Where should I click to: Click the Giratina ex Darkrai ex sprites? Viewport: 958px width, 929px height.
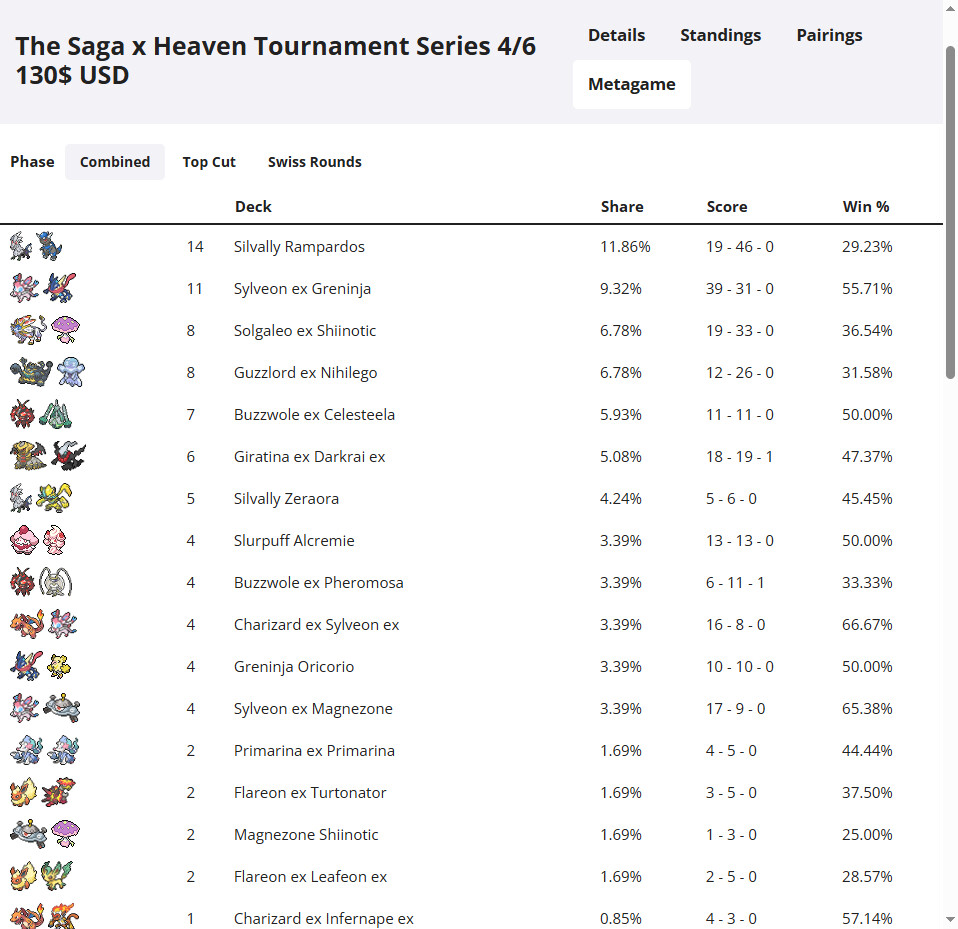click(x=48, y=456)
